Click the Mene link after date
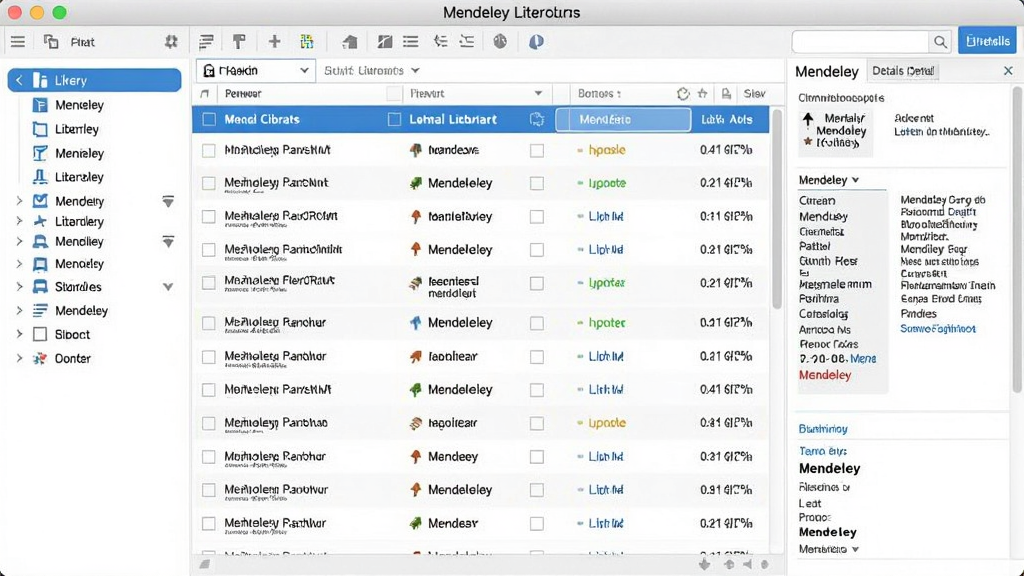Viewport: 1024px width, 576px height. [863, 359]
